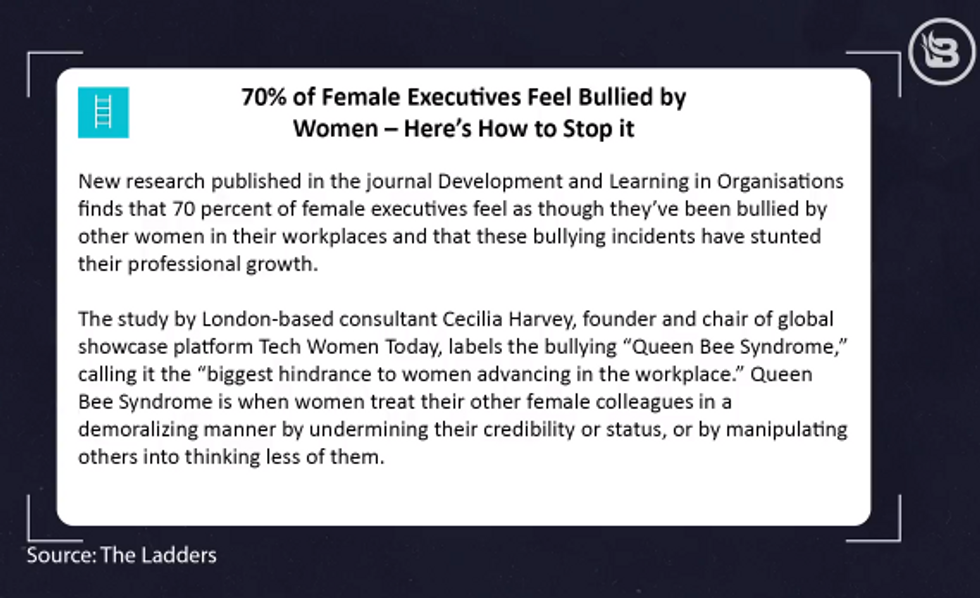Screen dimensions: 980x598
Task: Click the circular B logo watermark
Action: (x=942, y=51)
